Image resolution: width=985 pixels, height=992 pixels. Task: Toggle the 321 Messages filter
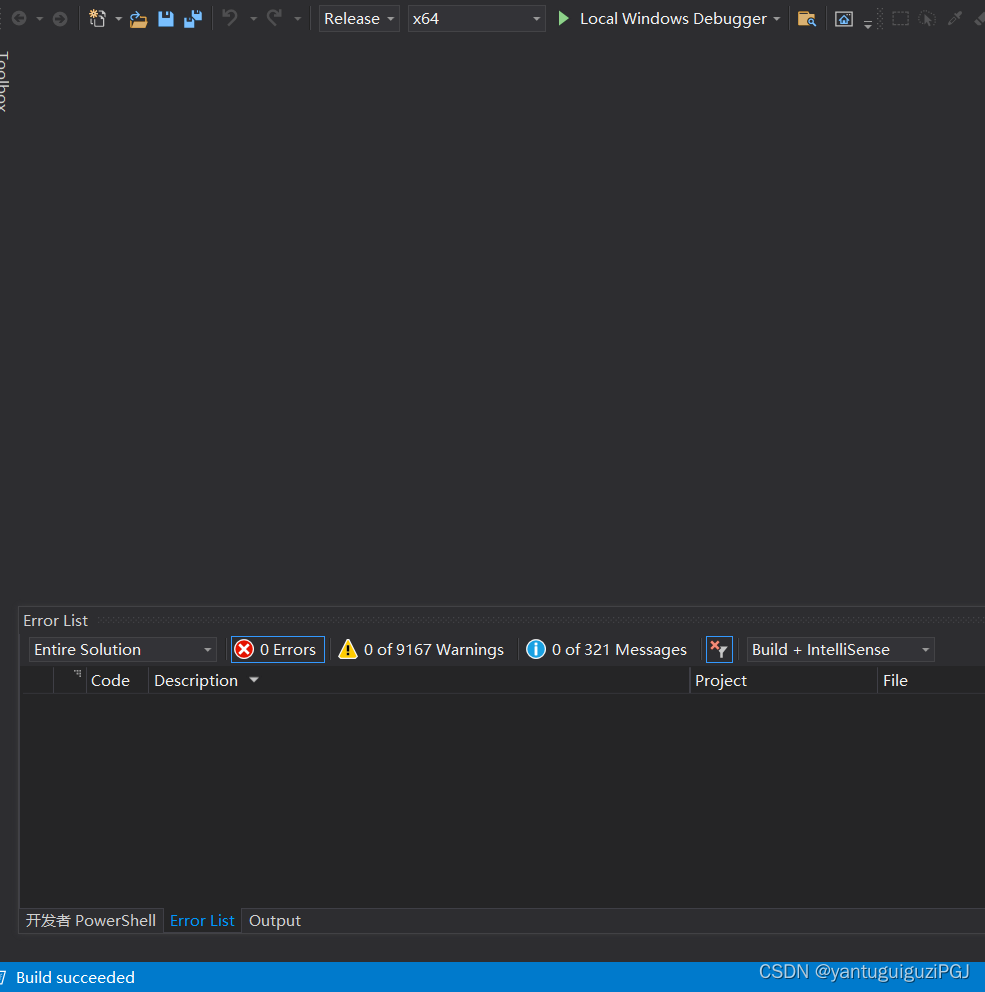pos(605,649)
